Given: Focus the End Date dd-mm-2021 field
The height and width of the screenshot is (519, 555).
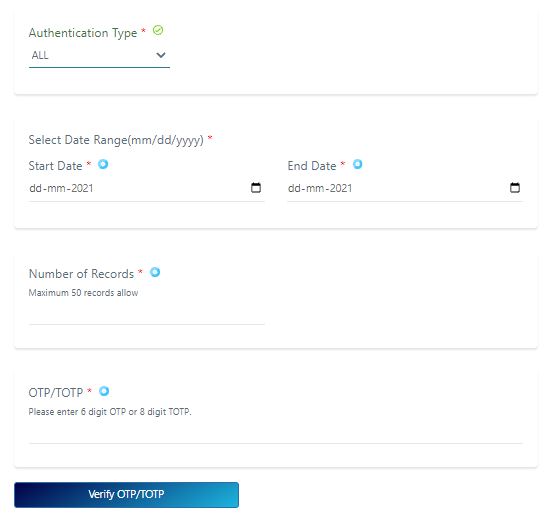Looking at the screenshot, I should pos(405,188).
